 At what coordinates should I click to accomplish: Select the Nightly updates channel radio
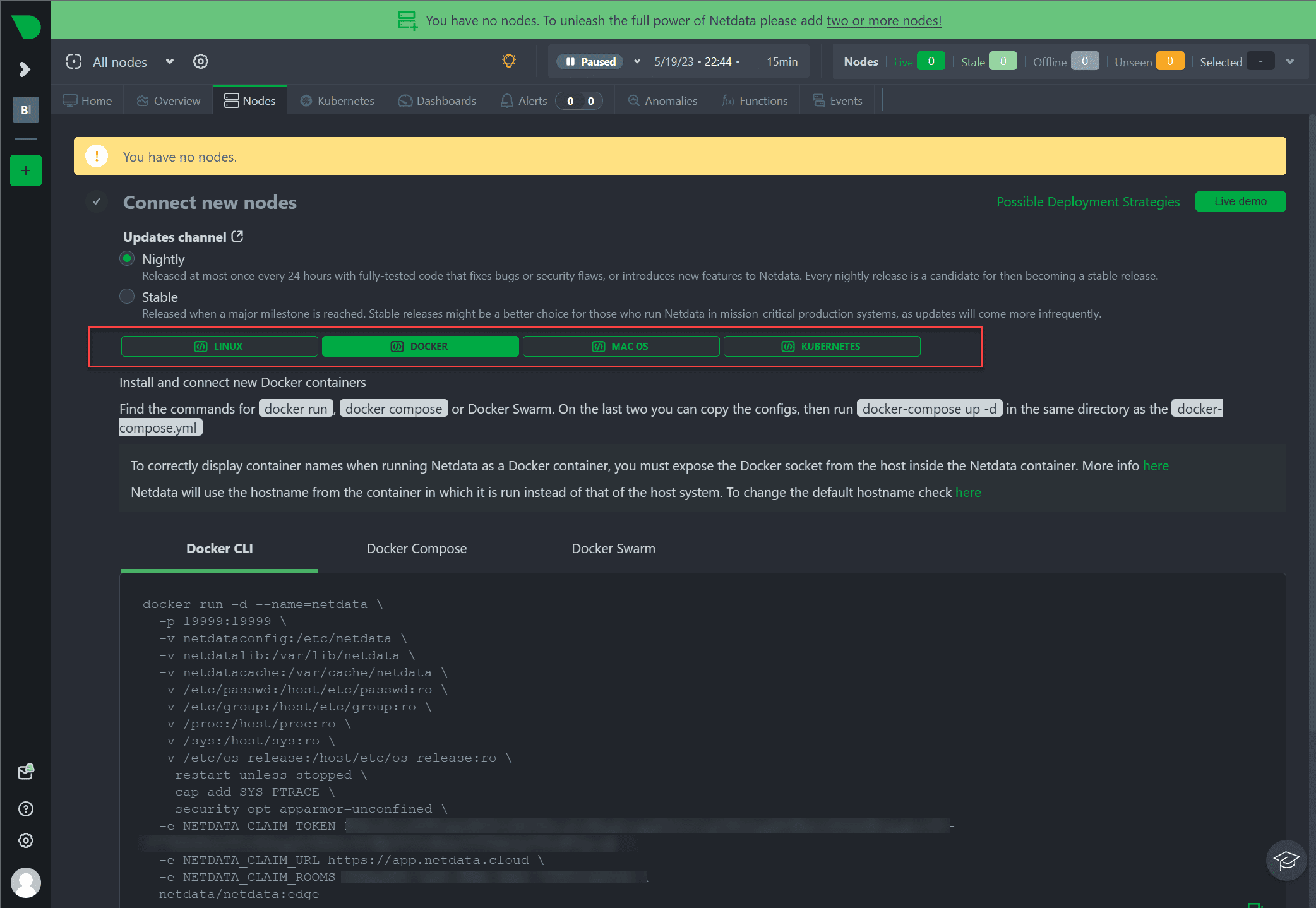tap(127, 259)
